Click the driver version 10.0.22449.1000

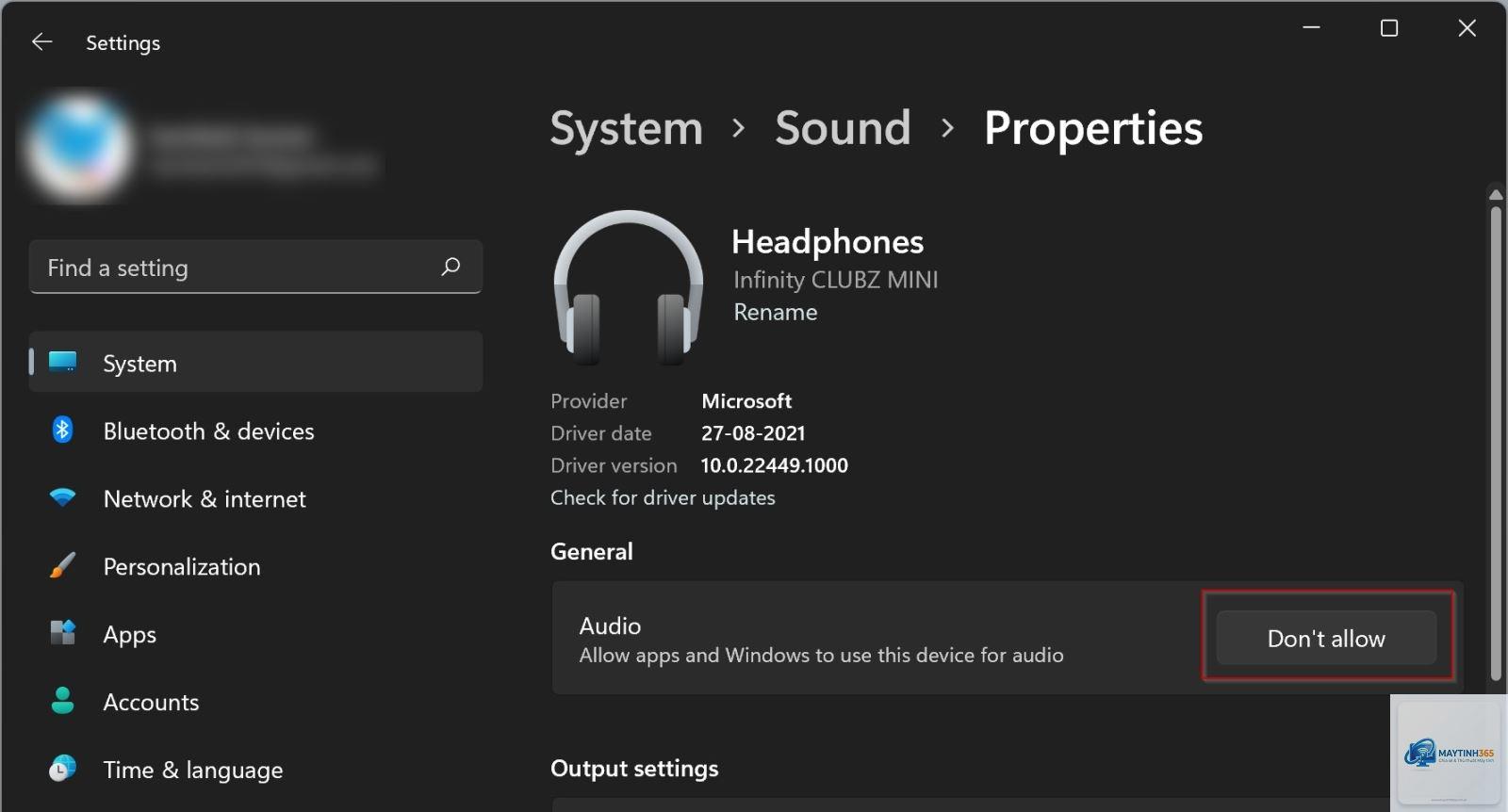775,465
